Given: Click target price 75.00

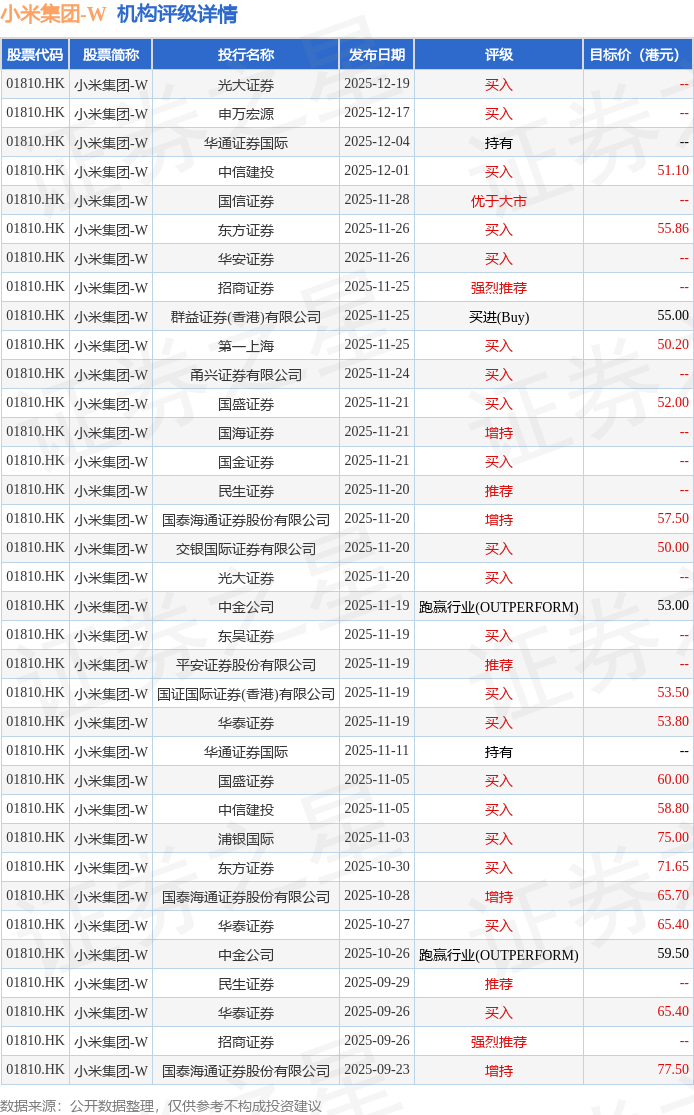Looking at the screenshot, I should point(673,838).
